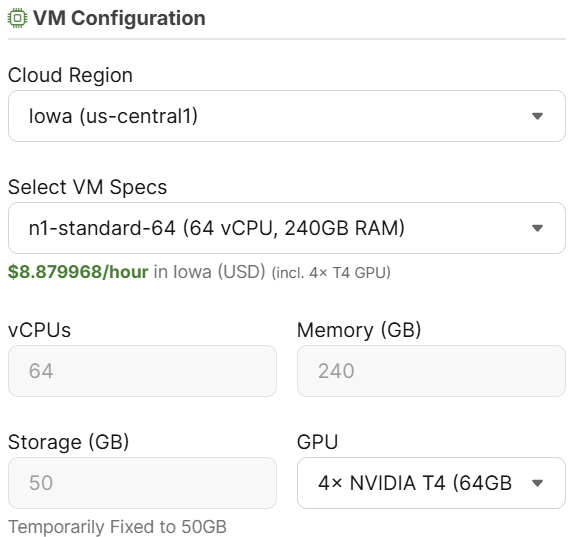Open the Select VM Specs dropdown
571x537 pixels.
(287, 228)
